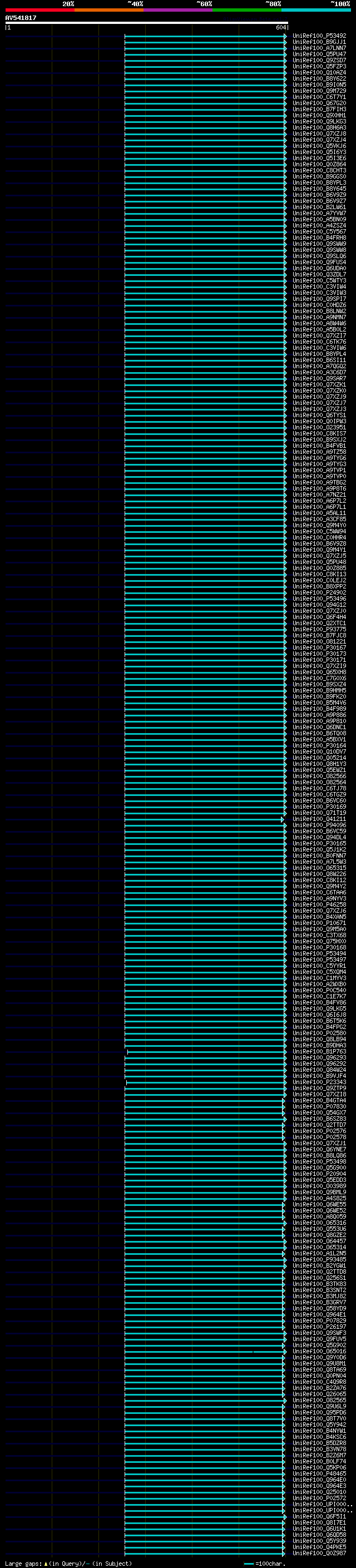Select the UniRef100_C8KI12 label
Image resolution: width=356 pixels, height=1568 pixels.
coord(319,880)
